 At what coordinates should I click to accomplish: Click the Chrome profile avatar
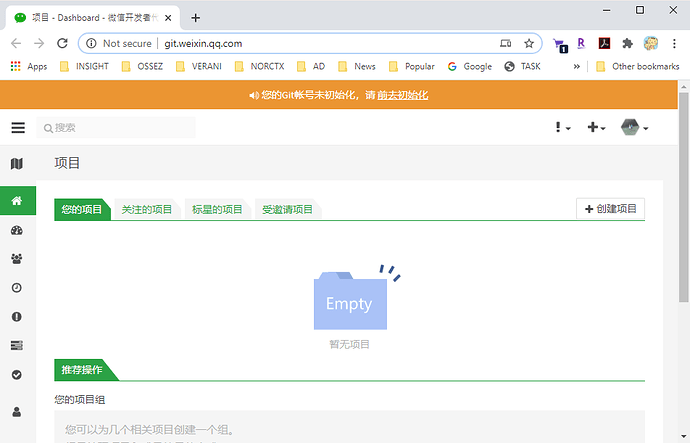(x=651, y=43)
